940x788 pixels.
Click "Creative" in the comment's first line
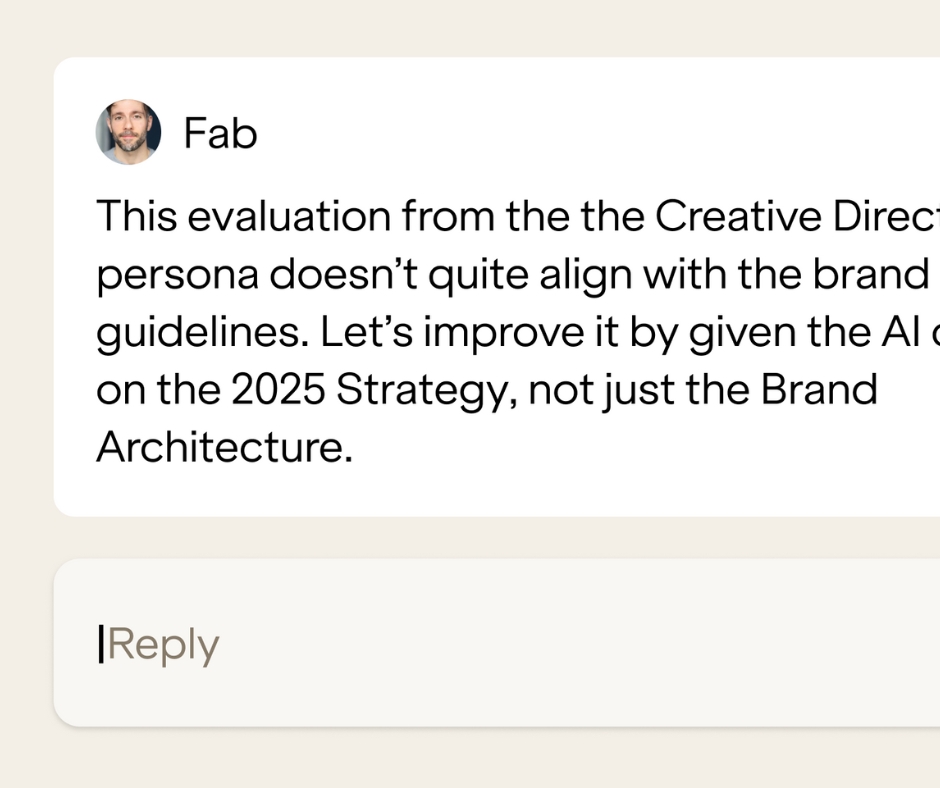(x=739, y=217)
